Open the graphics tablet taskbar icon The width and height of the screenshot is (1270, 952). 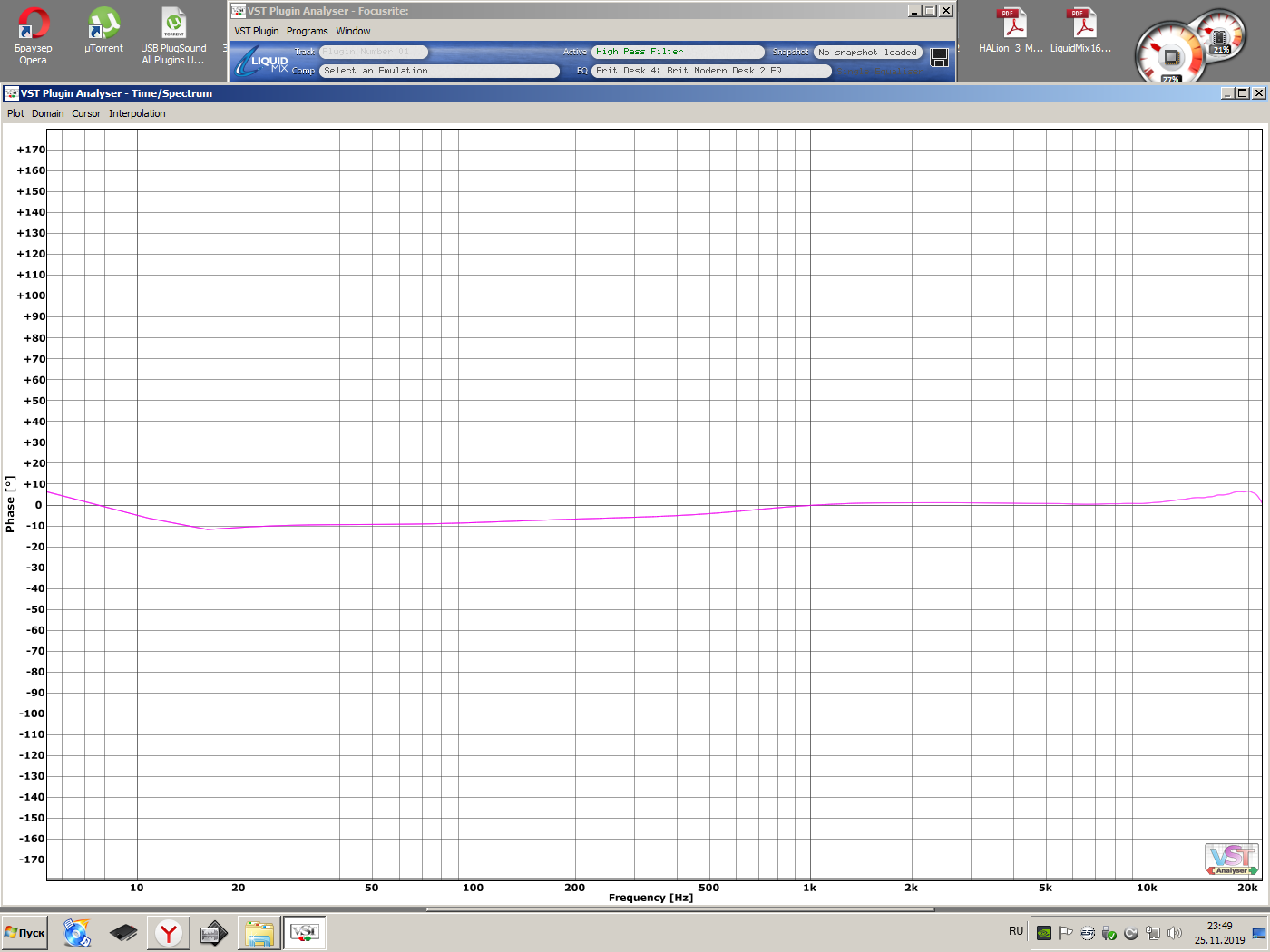[123, 932]
